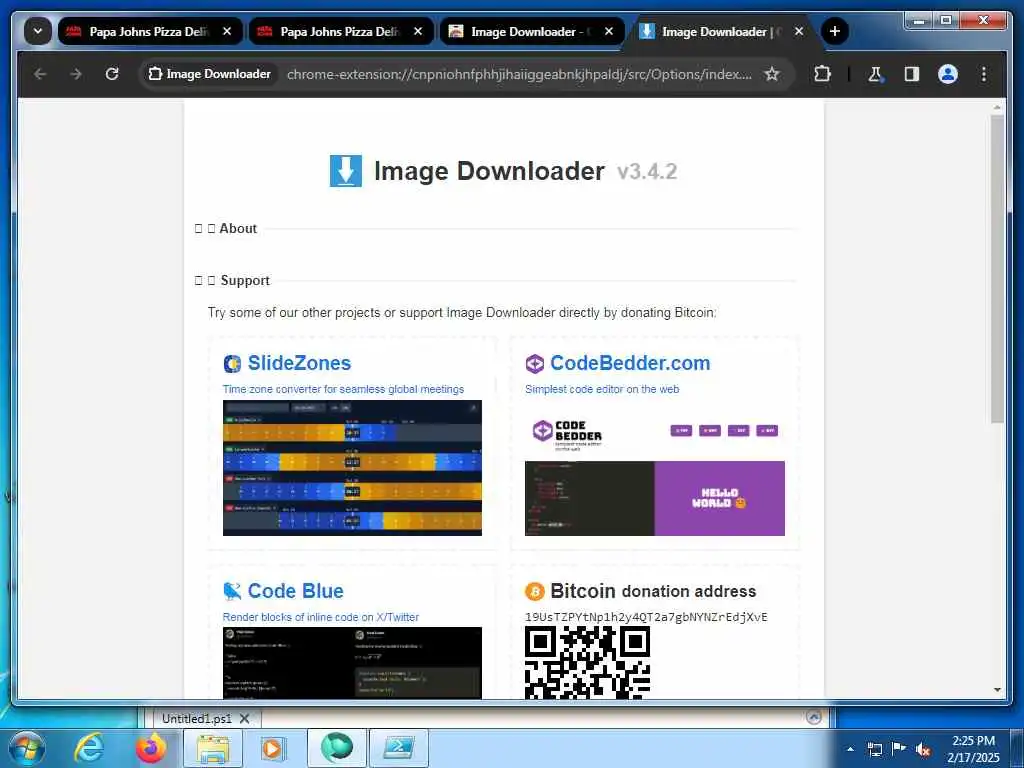Screen dimensions: 1024x768
Task: Toggle the side panel icon
Action: point(912,74)
